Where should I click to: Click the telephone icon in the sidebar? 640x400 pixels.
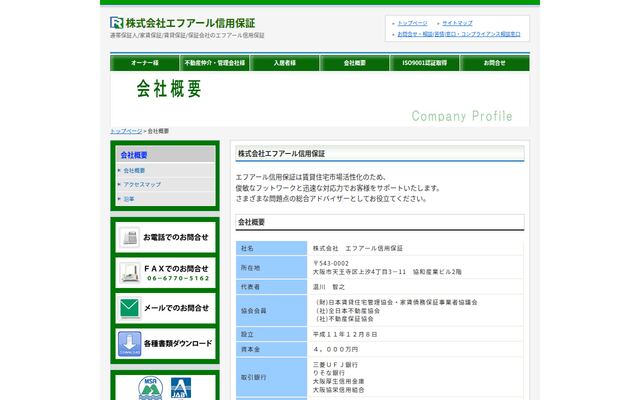click(x=130, y=237)
